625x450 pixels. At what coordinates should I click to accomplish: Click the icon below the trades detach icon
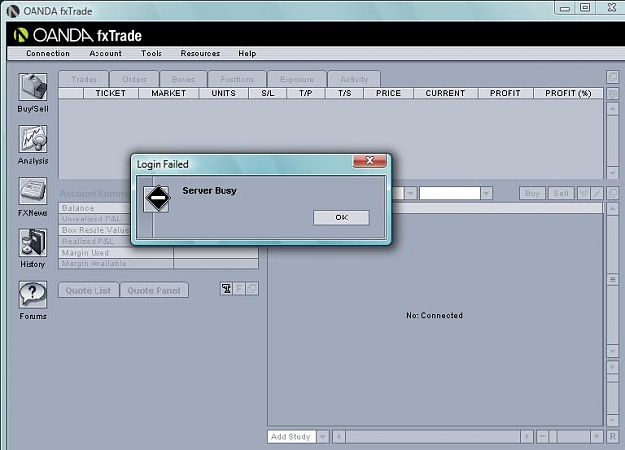pos(612,94)
